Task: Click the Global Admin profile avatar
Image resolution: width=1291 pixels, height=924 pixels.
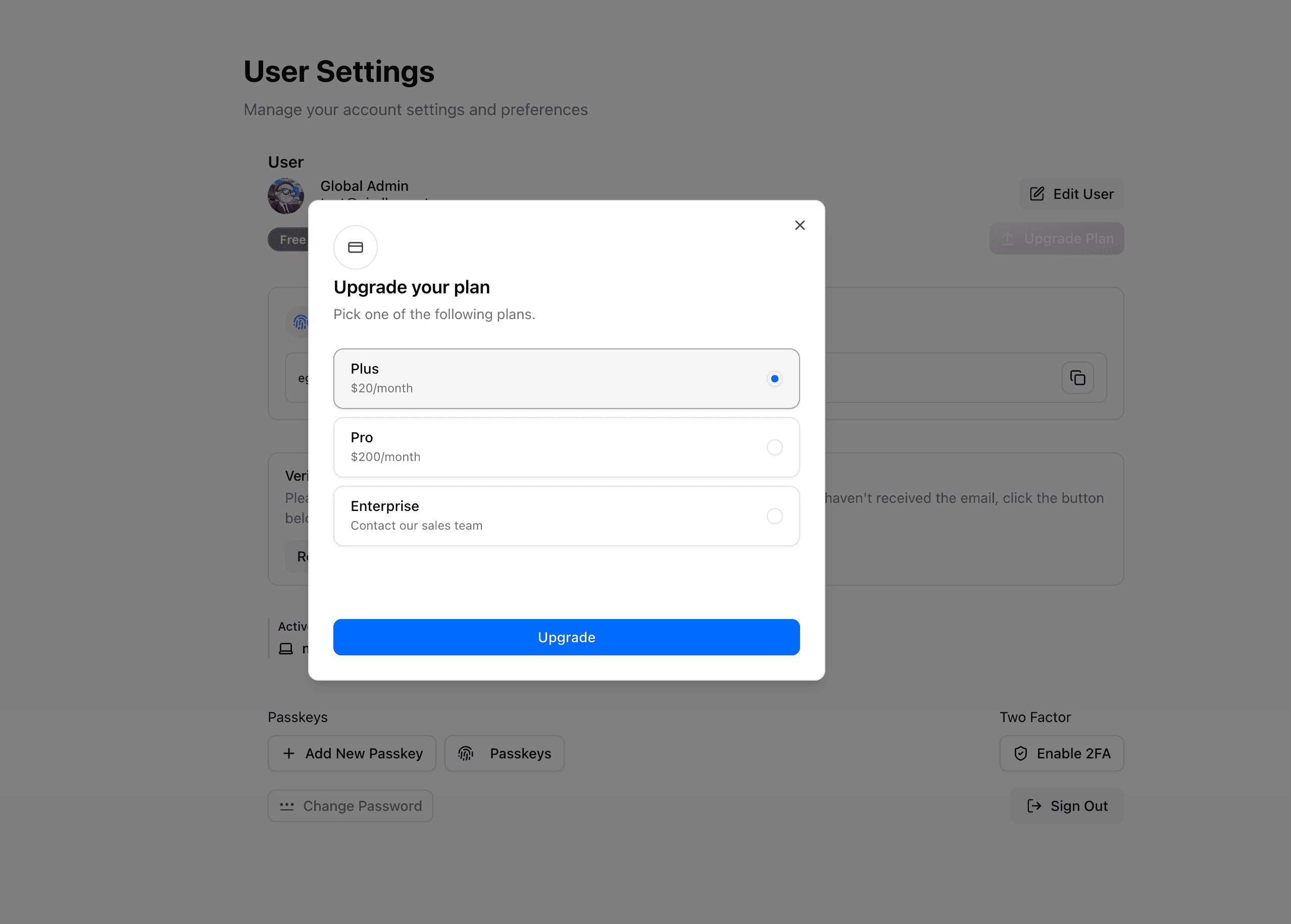Action: click(x=286, y=196)
